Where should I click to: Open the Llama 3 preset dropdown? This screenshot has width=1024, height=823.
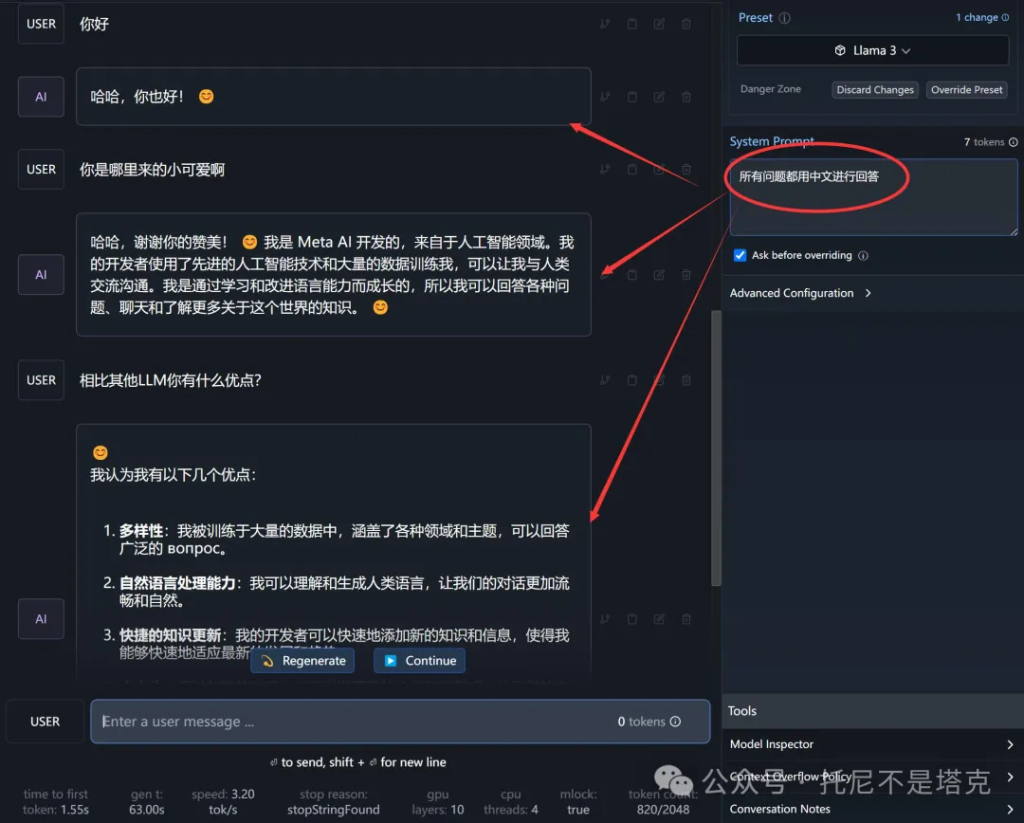click(872, 50)
